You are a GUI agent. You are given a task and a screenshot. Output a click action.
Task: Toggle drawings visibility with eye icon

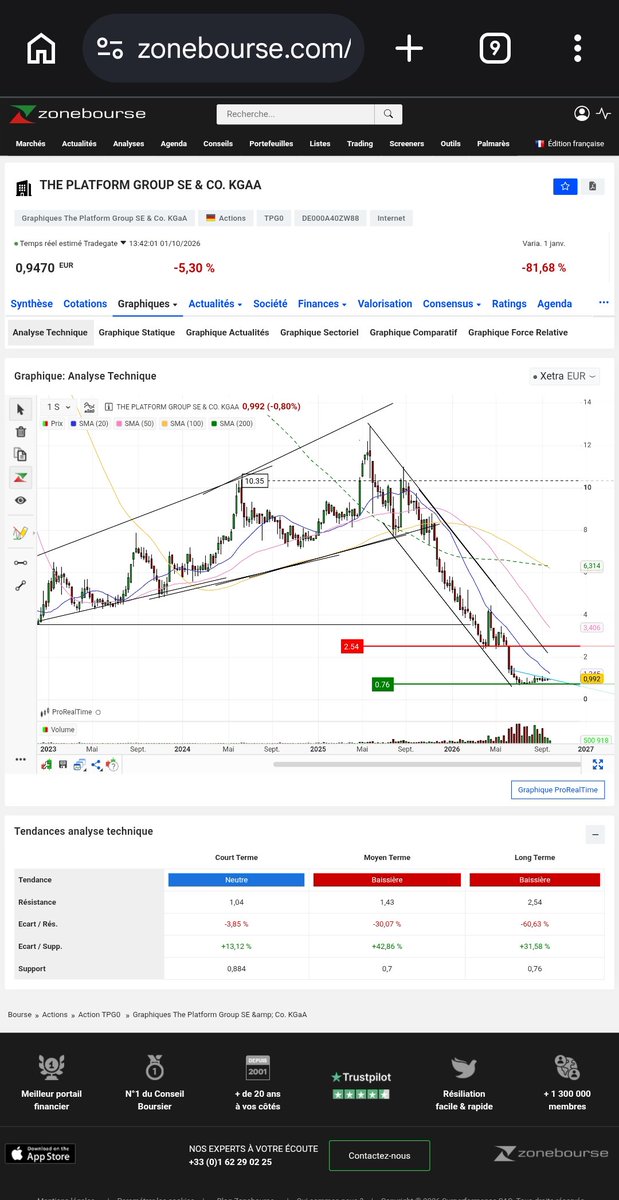pyautogui.click(x=21, y=499)
